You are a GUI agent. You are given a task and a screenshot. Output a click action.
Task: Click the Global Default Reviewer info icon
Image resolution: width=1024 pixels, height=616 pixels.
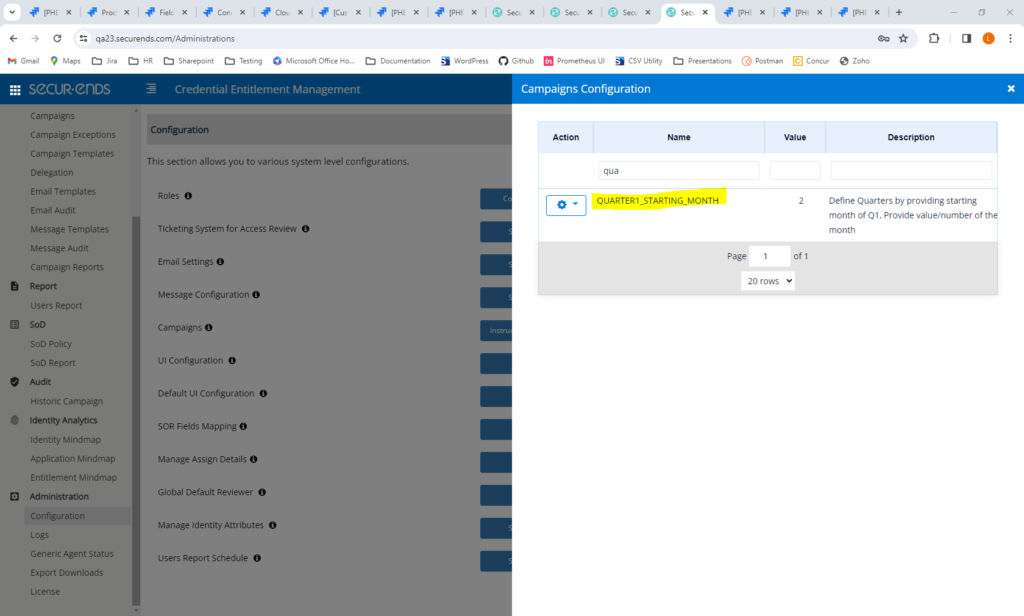(262, 492)
